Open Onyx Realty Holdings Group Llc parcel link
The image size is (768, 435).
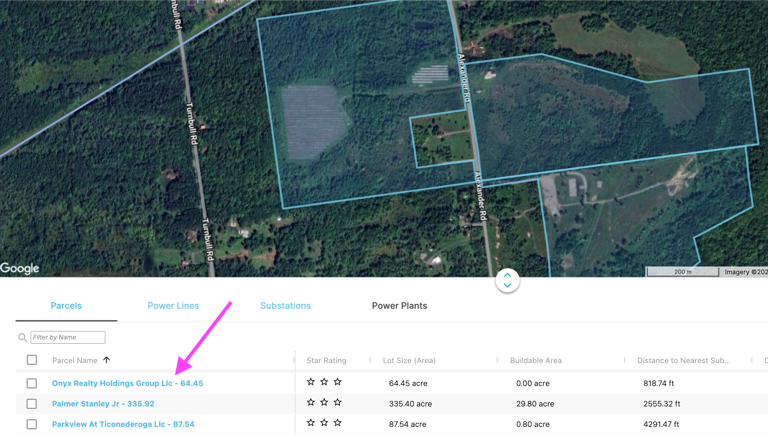pyautogui.click(x=127, y=383)
